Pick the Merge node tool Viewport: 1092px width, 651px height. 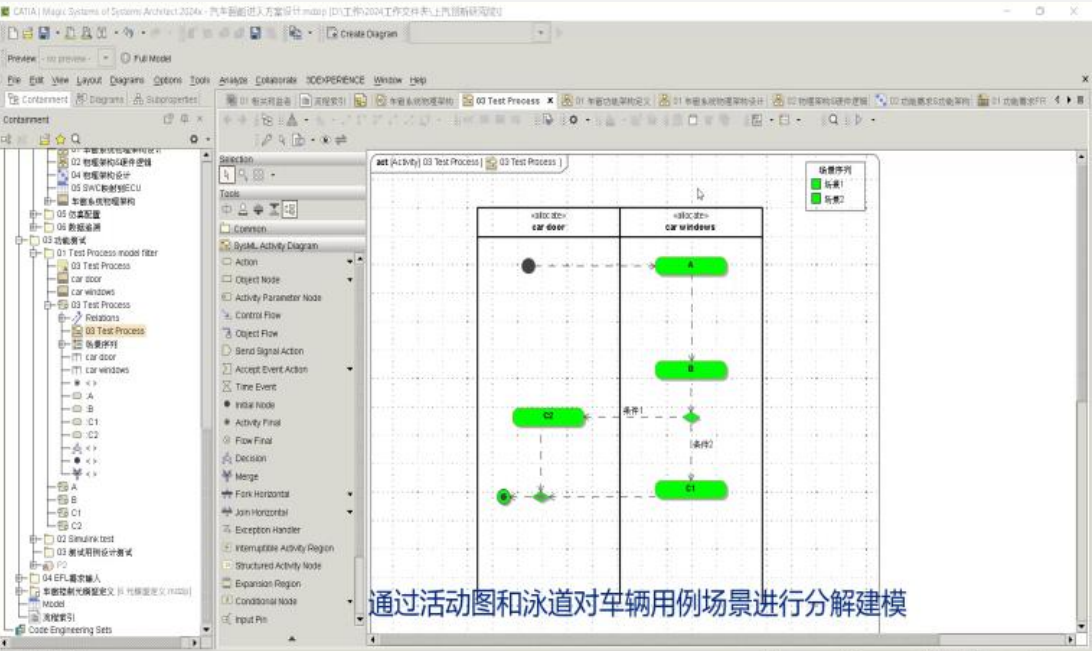tap(246, 477)
